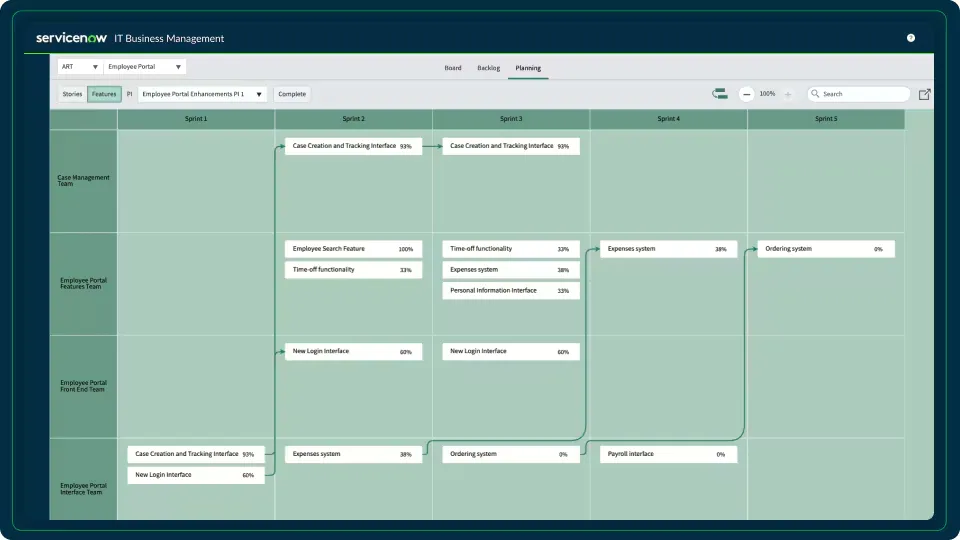
Task: Click the zoom out minus button
Action: (x=746, y=94)
